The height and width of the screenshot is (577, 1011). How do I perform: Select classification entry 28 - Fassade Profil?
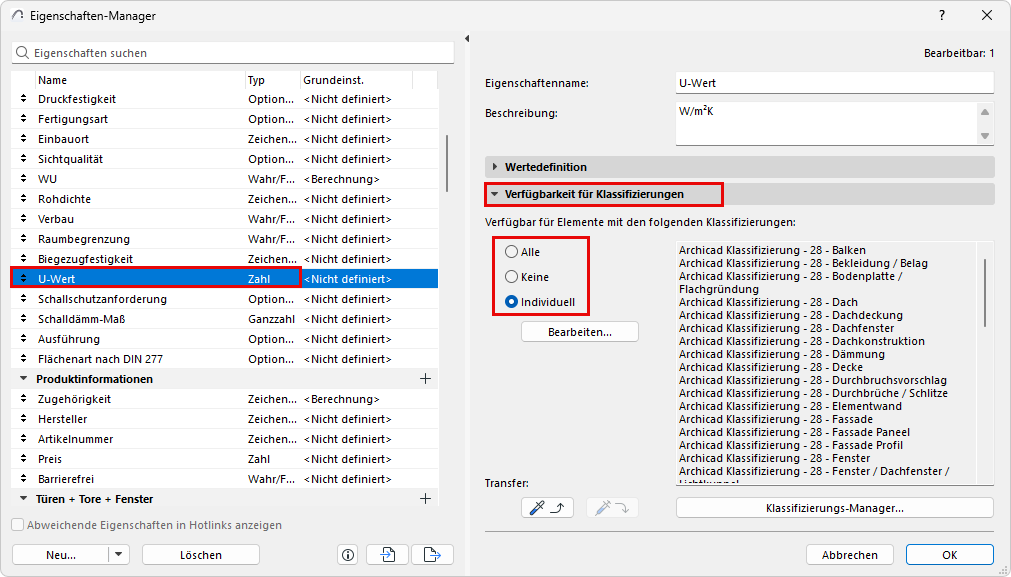point(790,445)
